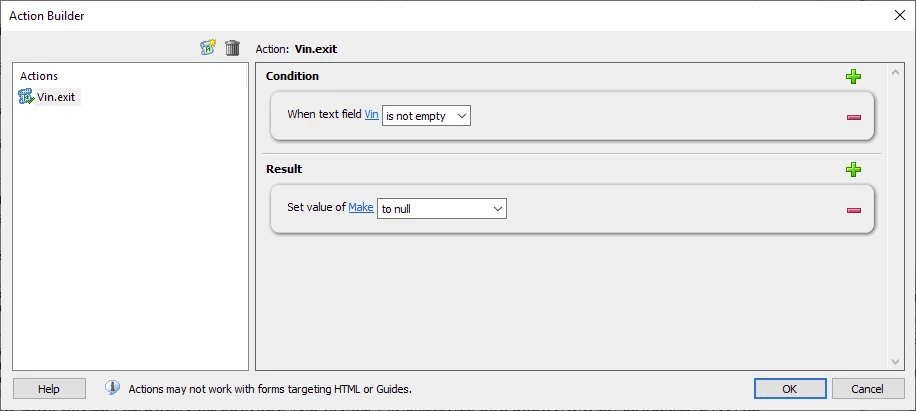The width and height of the screenshot is (916, 411).
Task: Add a new condition with green plus
Action: coord(853,76)
